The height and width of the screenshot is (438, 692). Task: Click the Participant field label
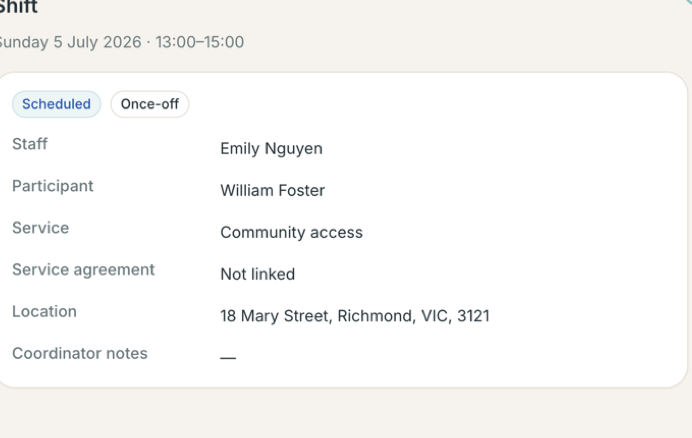pos(53,186)
